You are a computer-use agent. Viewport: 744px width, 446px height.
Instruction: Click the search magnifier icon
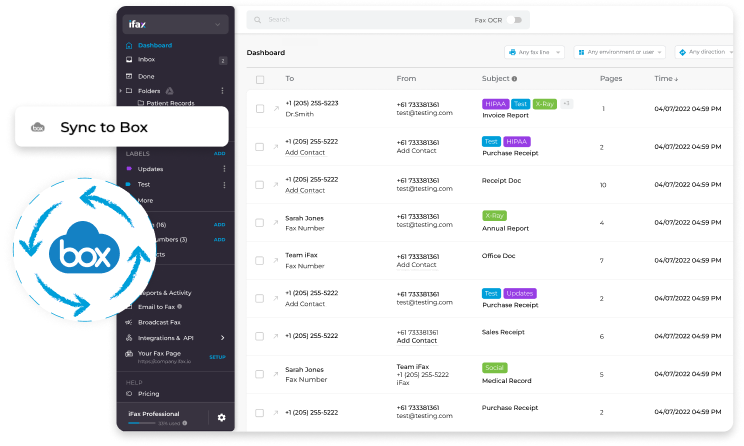point(258,20)
